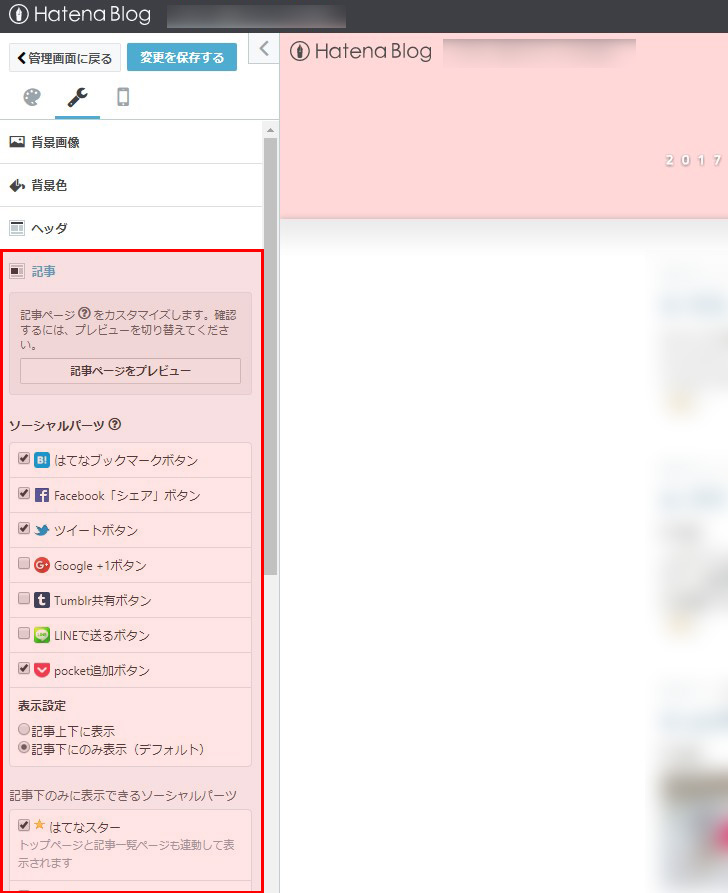Click the Hatena Blog logo in preview
728x893 pixels.
(361, 52)
